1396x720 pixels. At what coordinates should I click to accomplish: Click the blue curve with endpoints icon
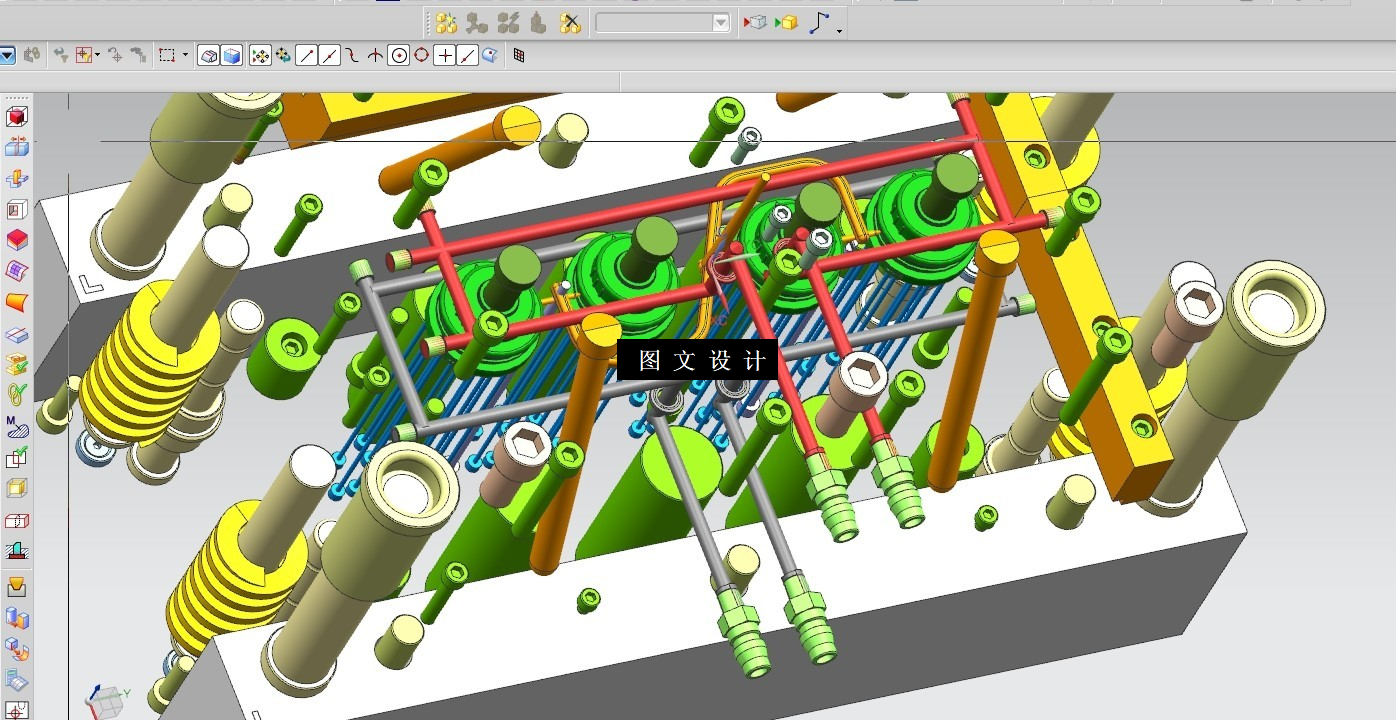[x=819, y=22]
